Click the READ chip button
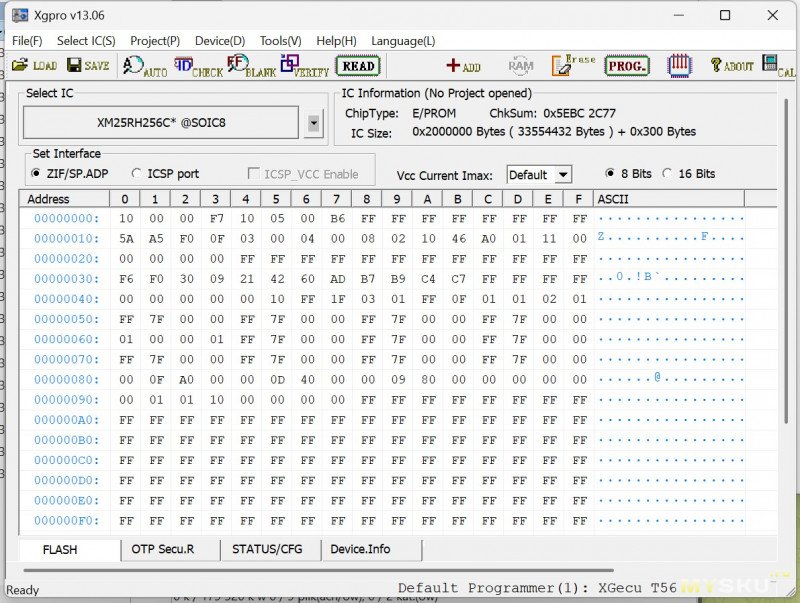 [358, 66]
